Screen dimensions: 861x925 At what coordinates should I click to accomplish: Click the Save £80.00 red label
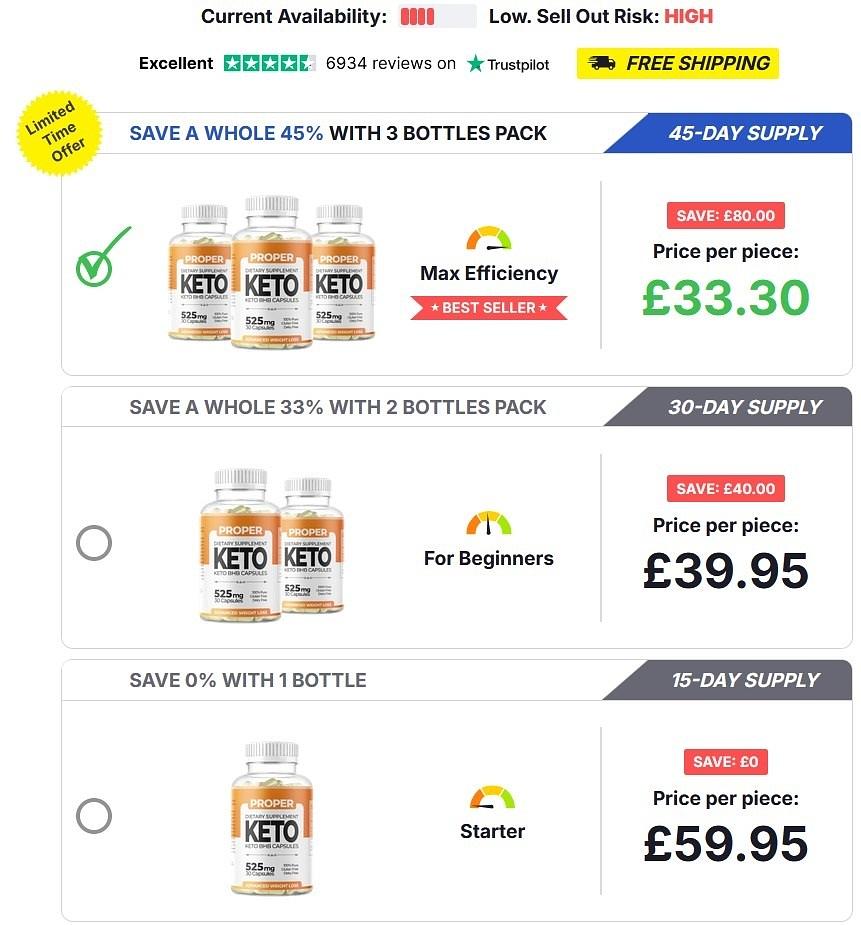pos(725,215)
